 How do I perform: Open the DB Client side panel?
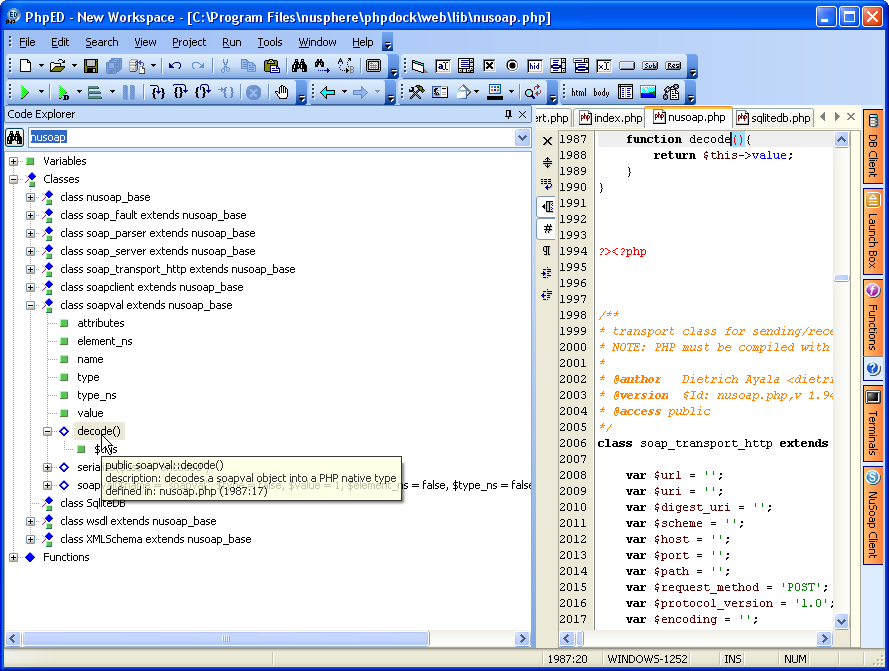pos(872,148)
